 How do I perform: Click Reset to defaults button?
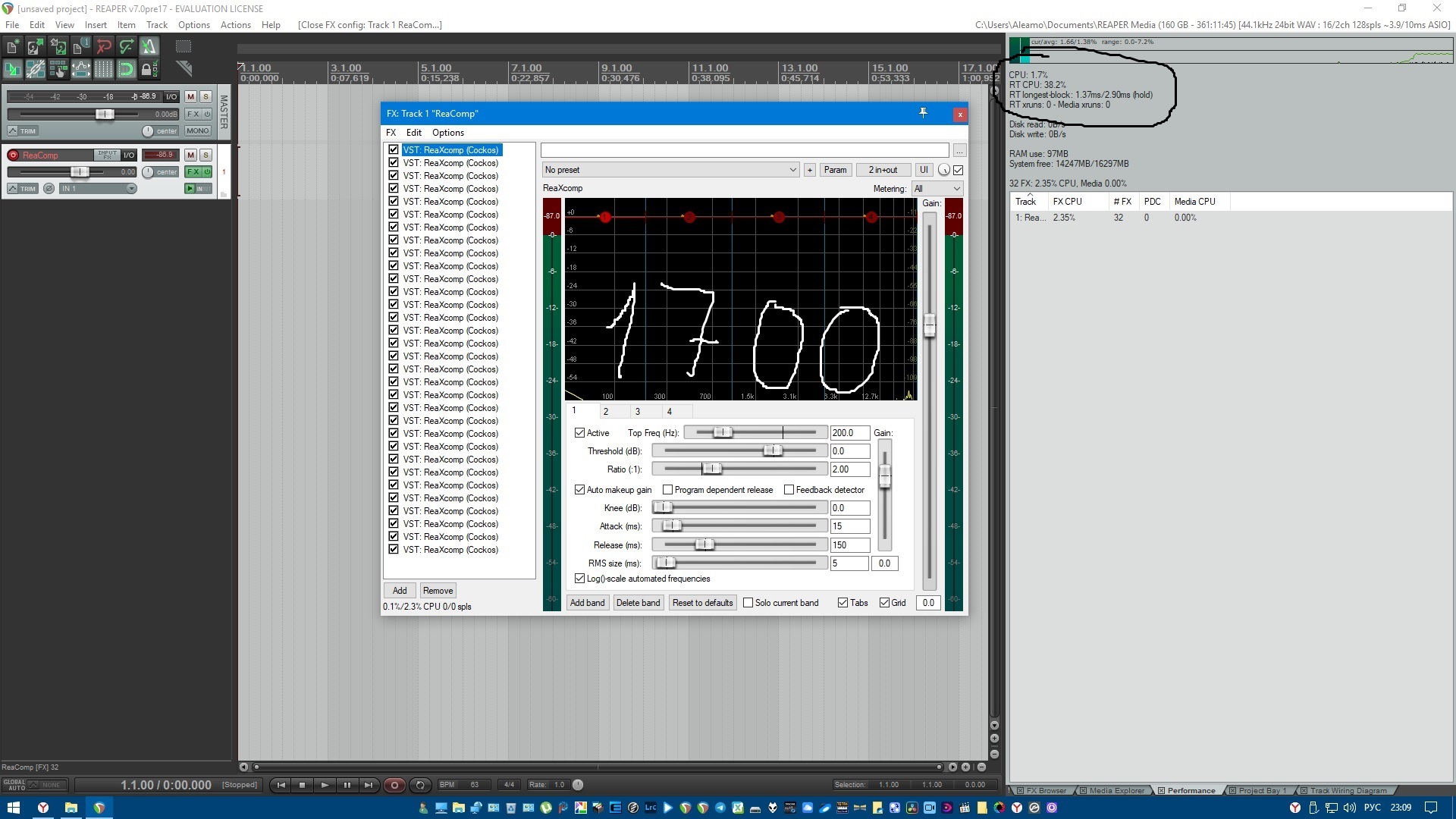pyautogui.click(x=702, y=603)
